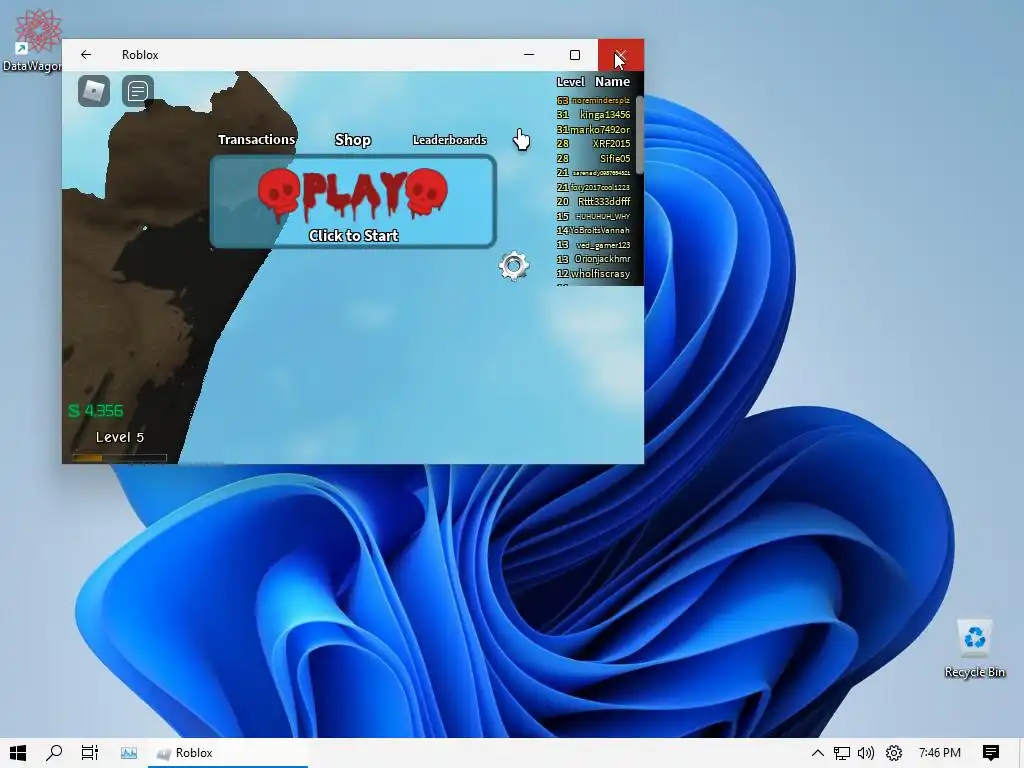The height and width of the screenshot is (768, 1024).
Task: Select leaderboard row Rttt333ddfff
Action: [593, 201]
